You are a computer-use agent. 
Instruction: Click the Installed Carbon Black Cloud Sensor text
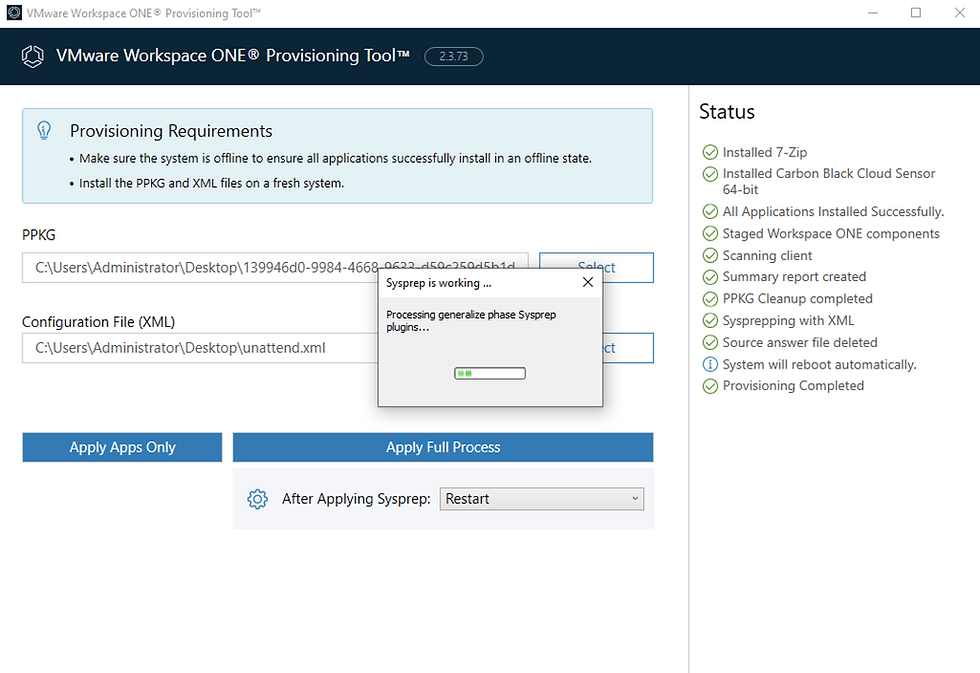click(829, 181)
